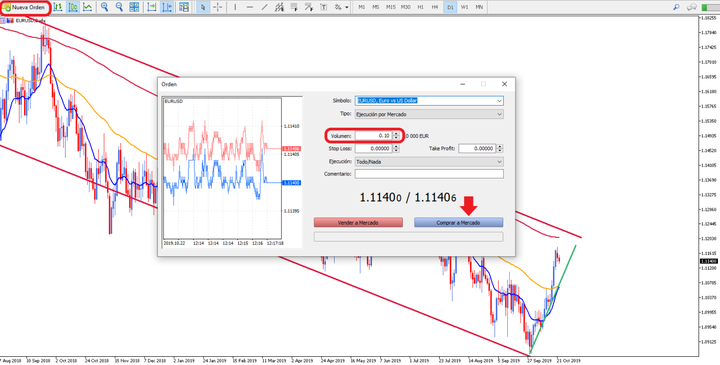
Task: Open the Tipo dropdown showing Ejecución por Mercado
Action: pos(429,114)
